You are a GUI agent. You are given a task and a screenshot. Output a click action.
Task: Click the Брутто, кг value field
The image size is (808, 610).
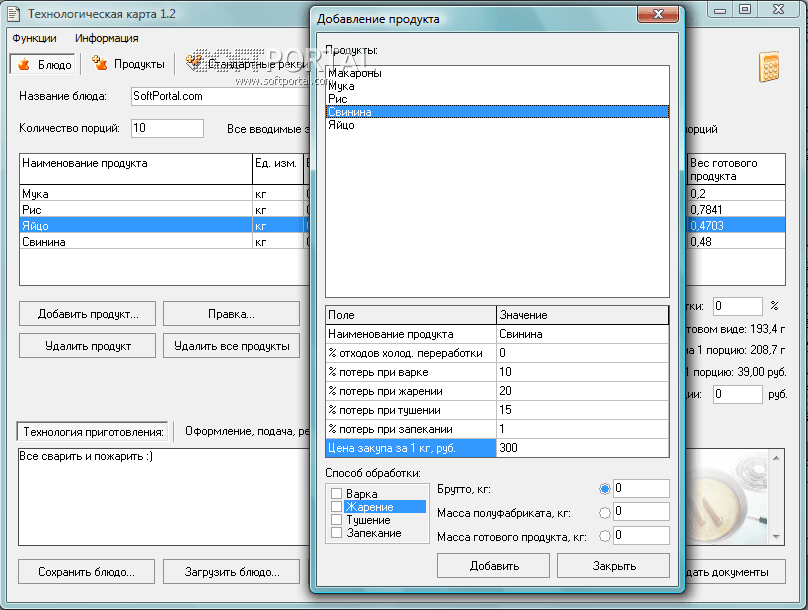641,488
